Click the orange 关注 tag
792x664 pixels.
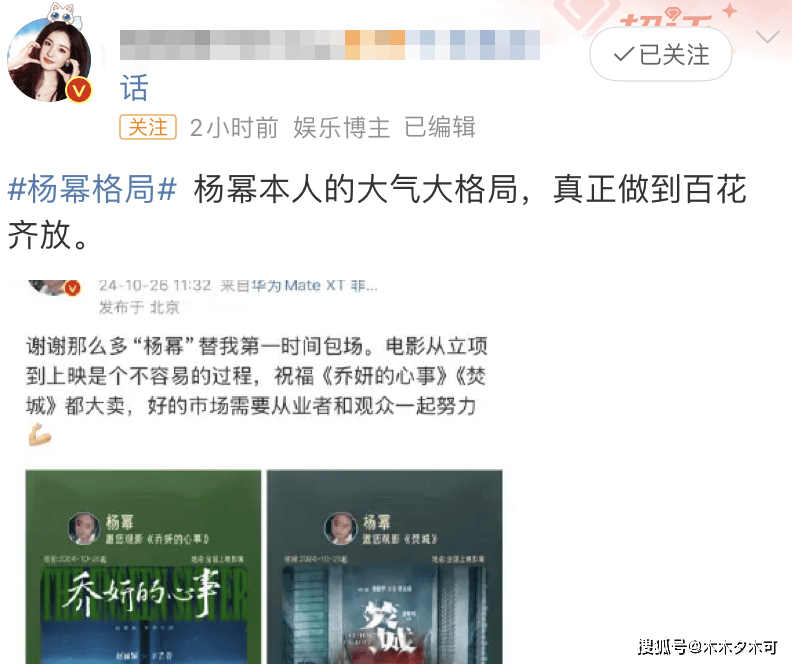(147, 127)
